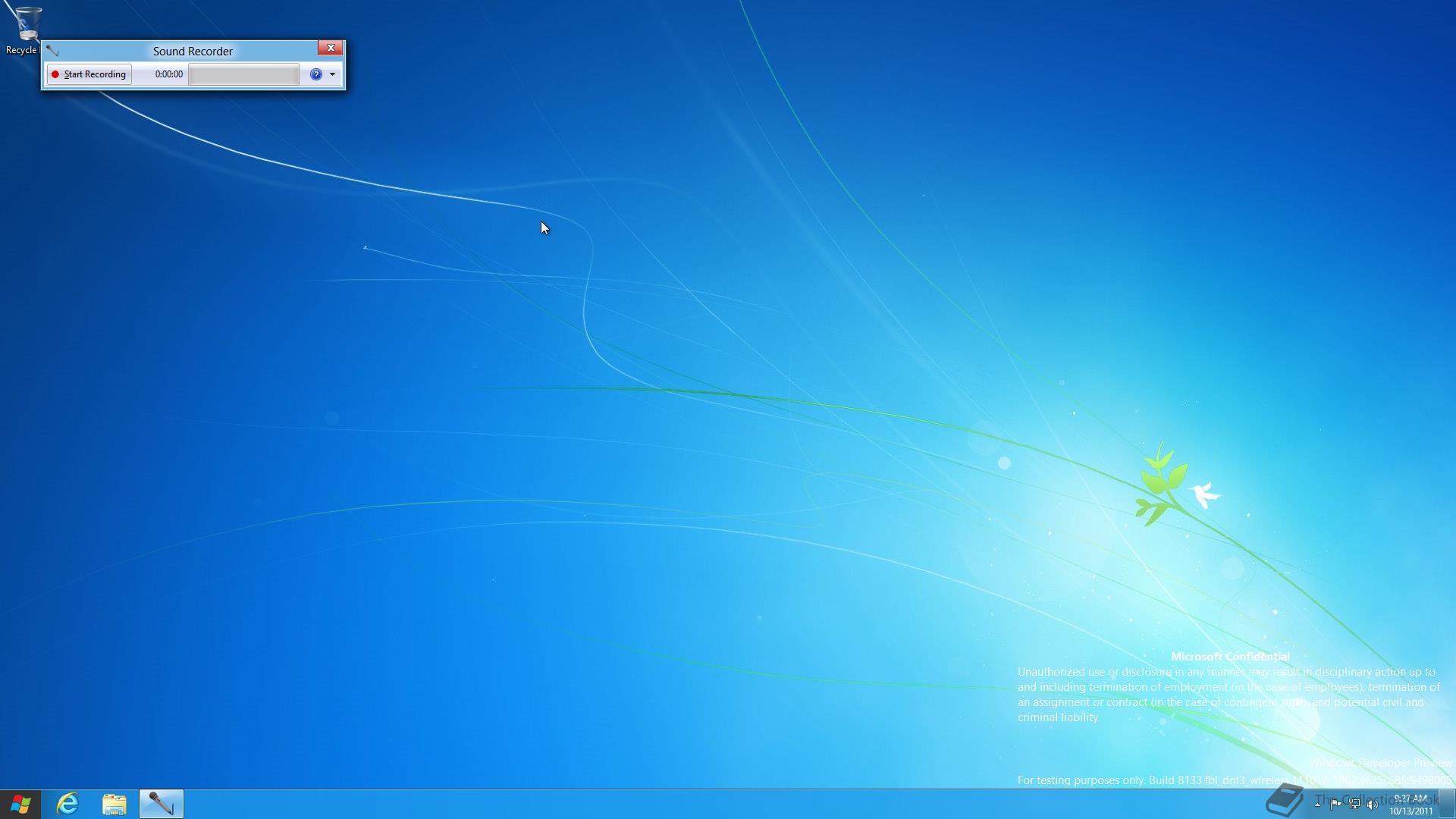
Task: Open the volume speaker tray icon
Action: (1373, 805)
